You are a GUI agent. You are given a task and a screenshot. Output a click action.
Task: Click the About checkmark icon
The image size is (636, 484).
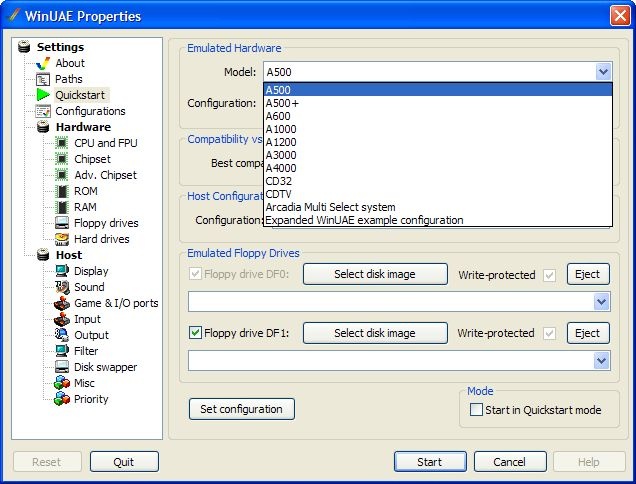(x=43, y=63)
